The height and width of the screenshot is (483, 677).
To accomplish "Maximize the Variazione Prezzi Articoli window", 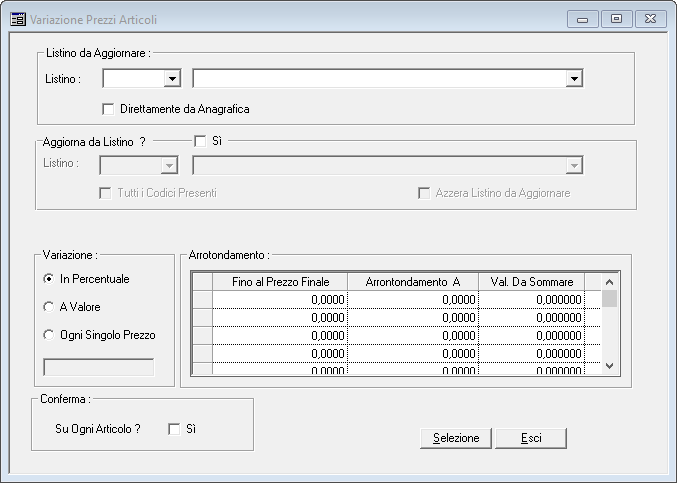I will [616, 18].
